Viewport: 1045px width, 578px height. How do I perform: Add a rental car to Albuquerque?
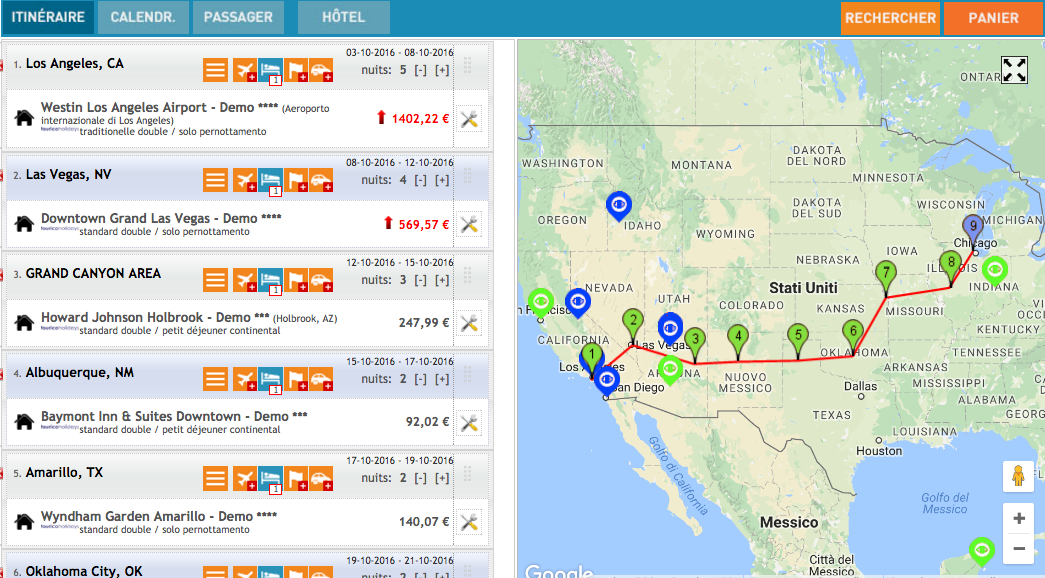coord(321,379)
